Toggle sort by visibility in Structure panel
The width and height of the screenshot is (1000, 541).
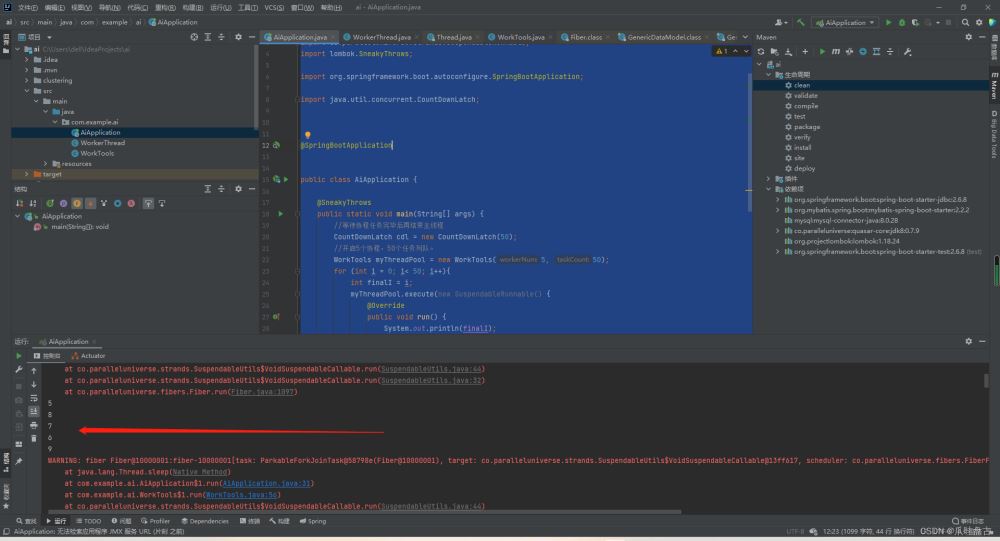[20, 204]
